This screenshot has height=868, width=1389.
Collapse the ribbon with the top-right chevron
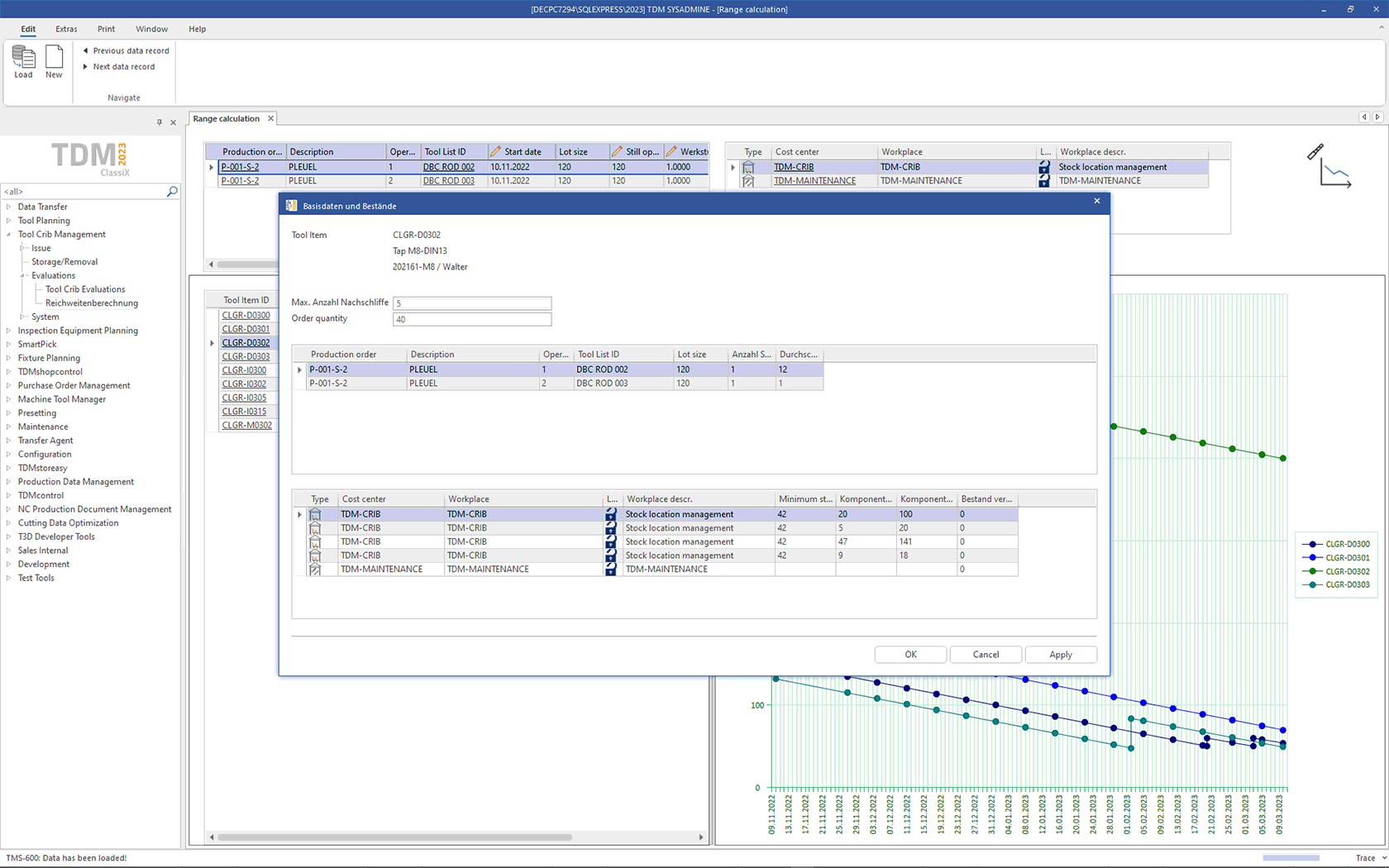pos(1381,27)
